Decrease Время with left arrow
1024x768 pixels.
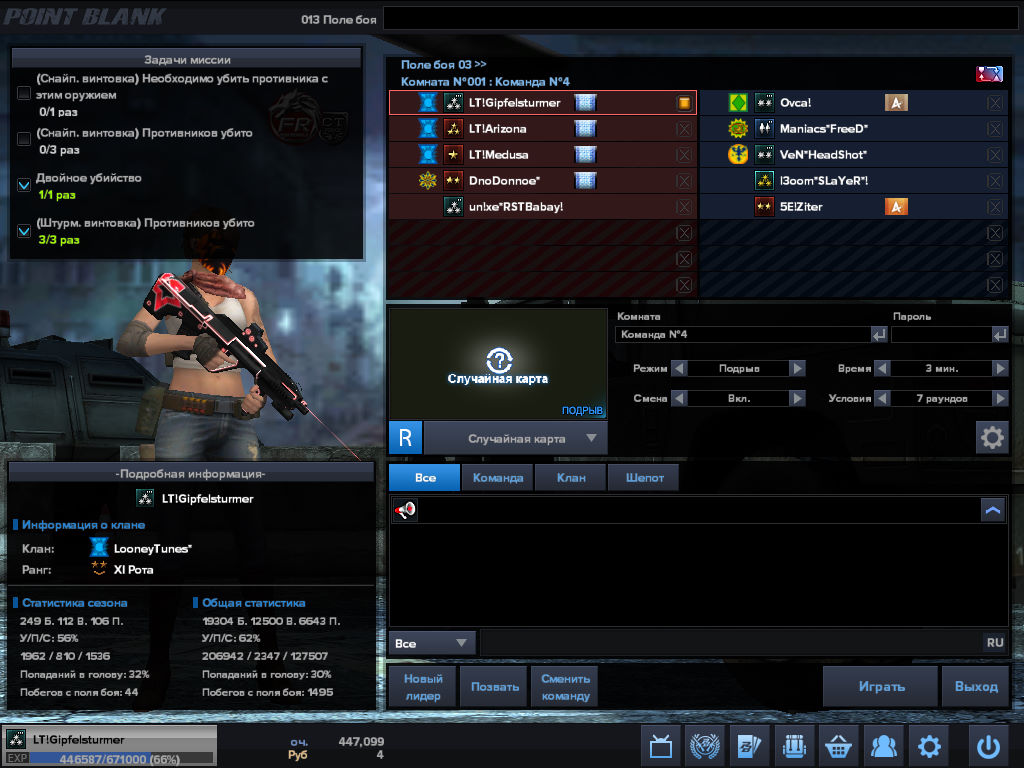(x=882, y=368)
